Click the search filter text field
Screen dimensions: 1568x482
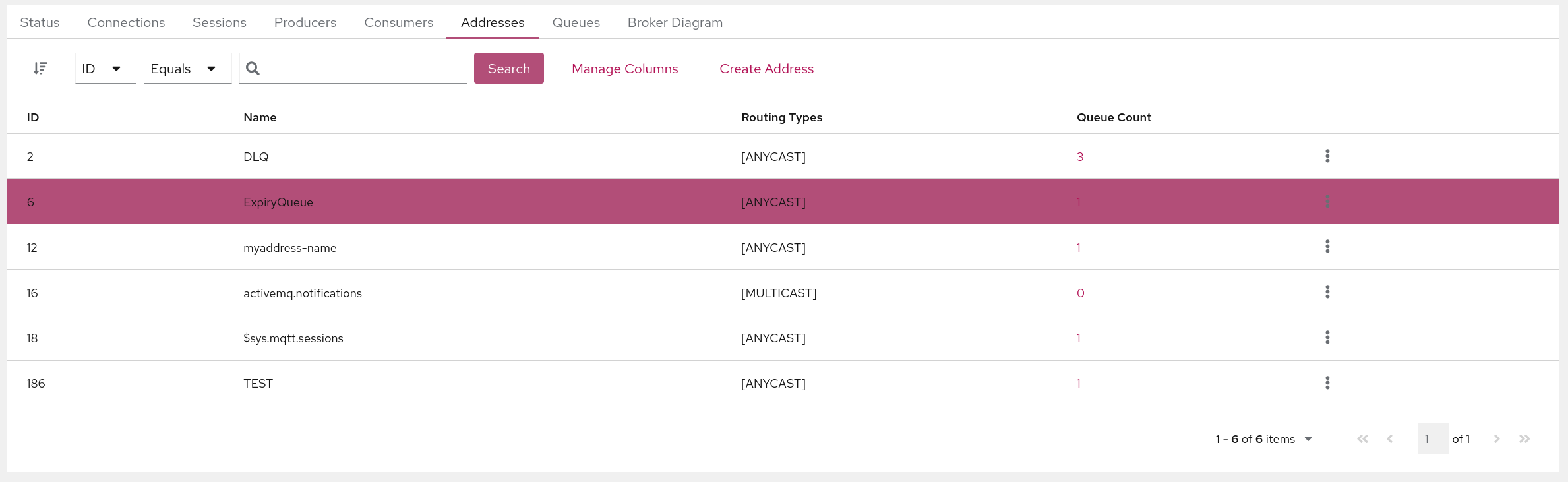pos(363,69)
